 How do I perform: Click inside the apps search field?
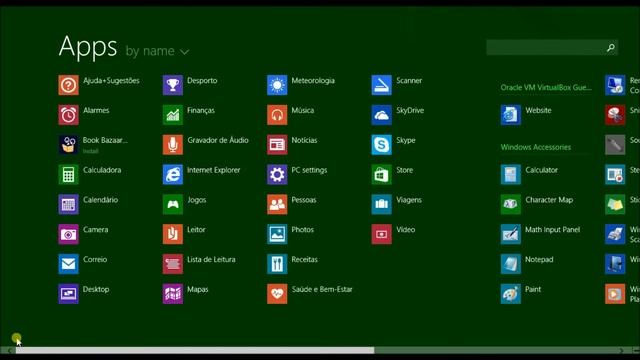coord(552,47)
